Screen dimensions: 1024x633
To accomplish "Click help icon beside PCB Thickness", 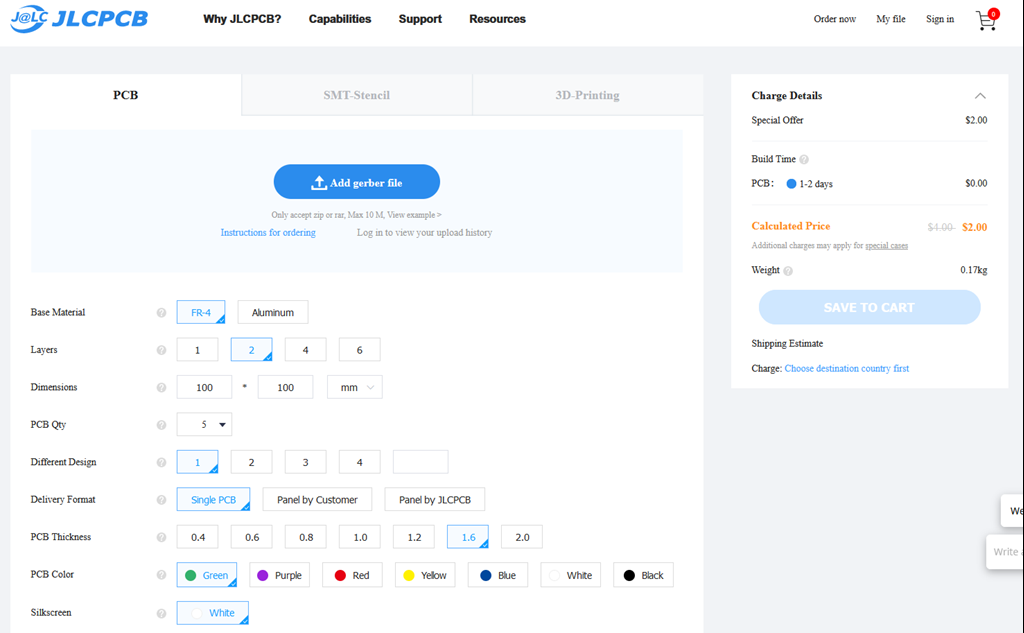I will click(x=161, y=537).
